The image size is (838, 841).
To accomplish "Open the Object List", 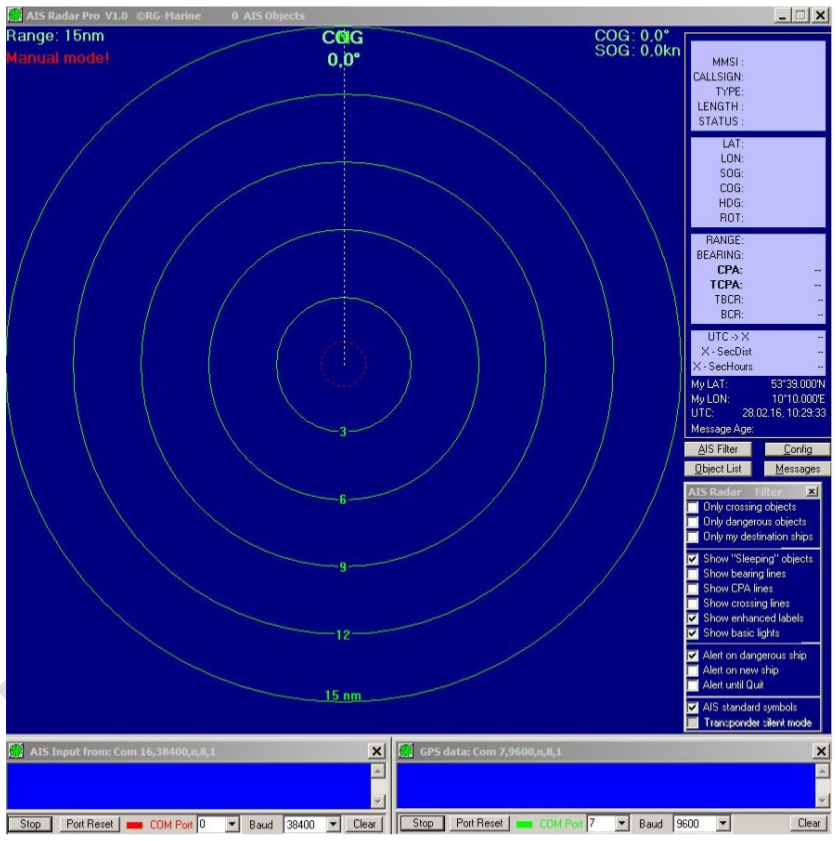I will pyautogui.click(x=718, y=469).
